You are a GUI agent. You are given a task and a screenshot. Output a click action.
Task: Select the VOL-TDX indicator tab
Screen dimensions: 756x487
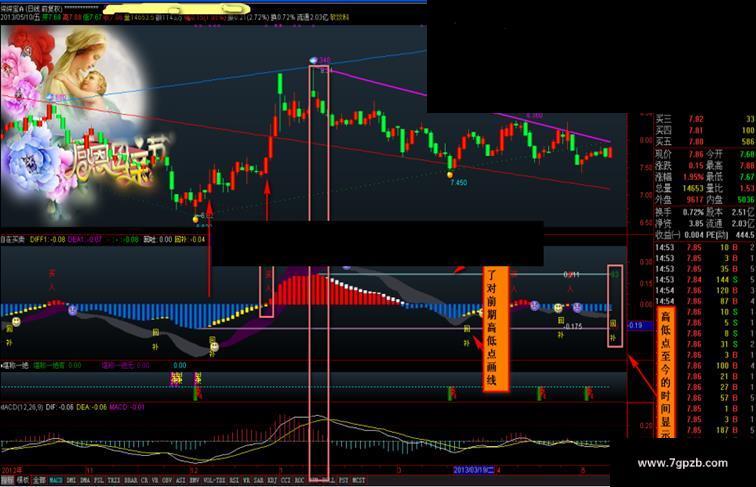click(x=215, y=480)
